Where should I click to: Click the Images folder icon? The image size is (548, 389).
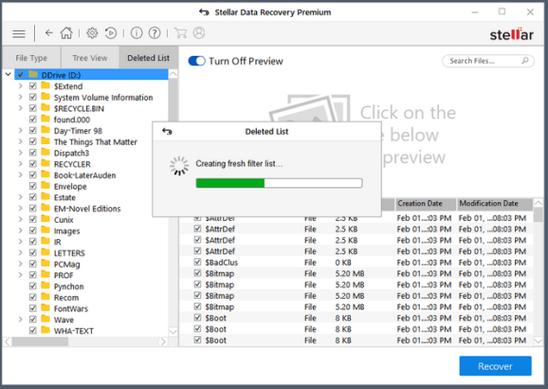[x=45, y=230]
